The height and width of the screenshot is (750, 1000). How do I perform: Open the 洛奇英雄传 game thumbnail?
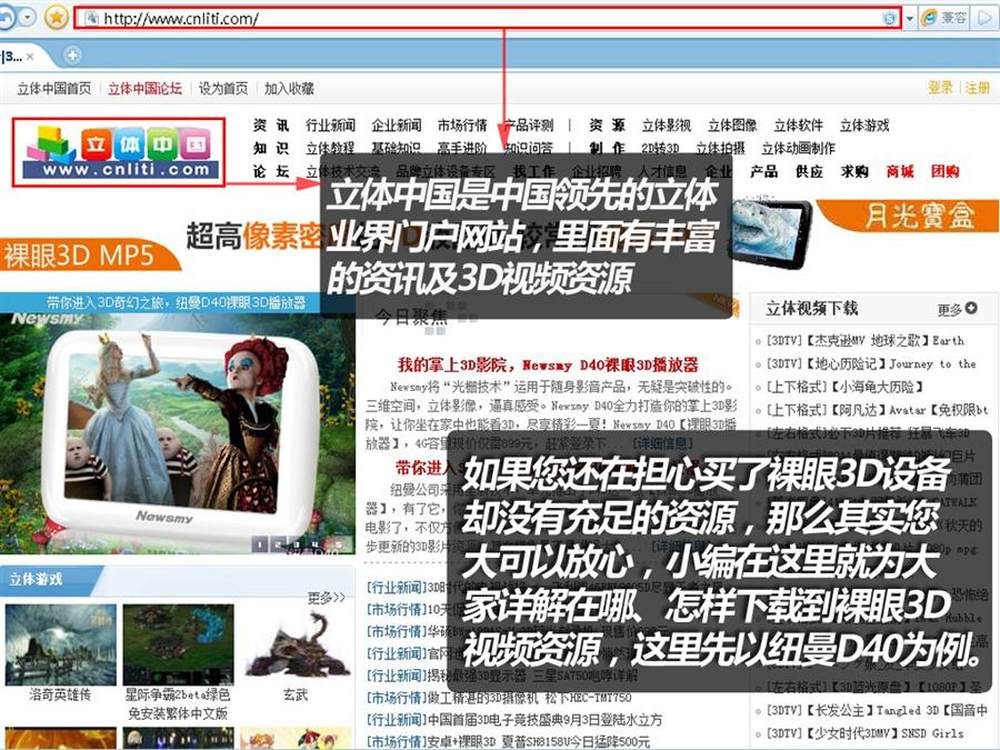[61, 645]
